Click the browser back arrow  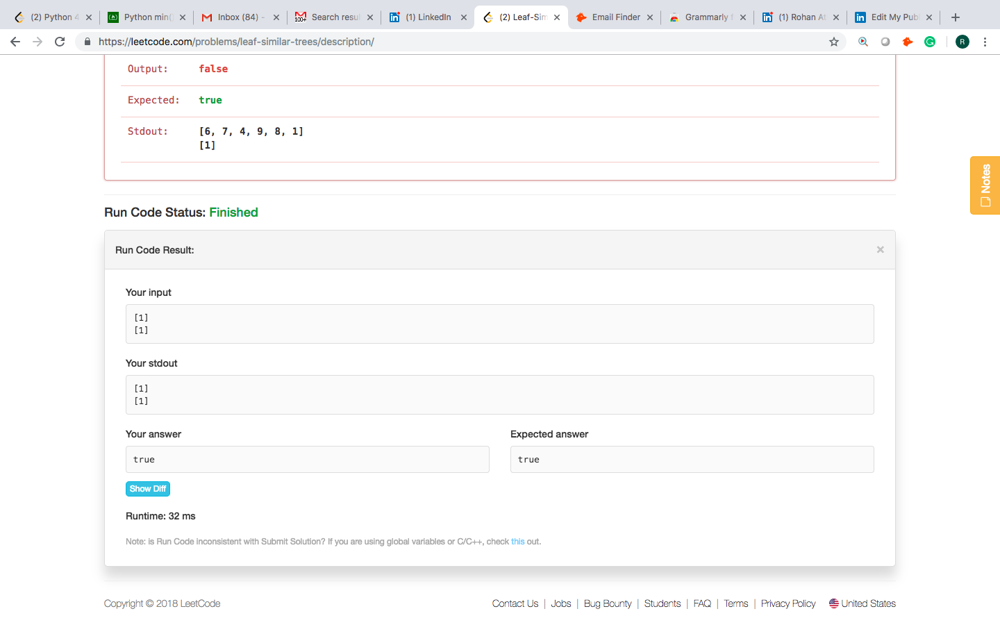pos(15,42)
